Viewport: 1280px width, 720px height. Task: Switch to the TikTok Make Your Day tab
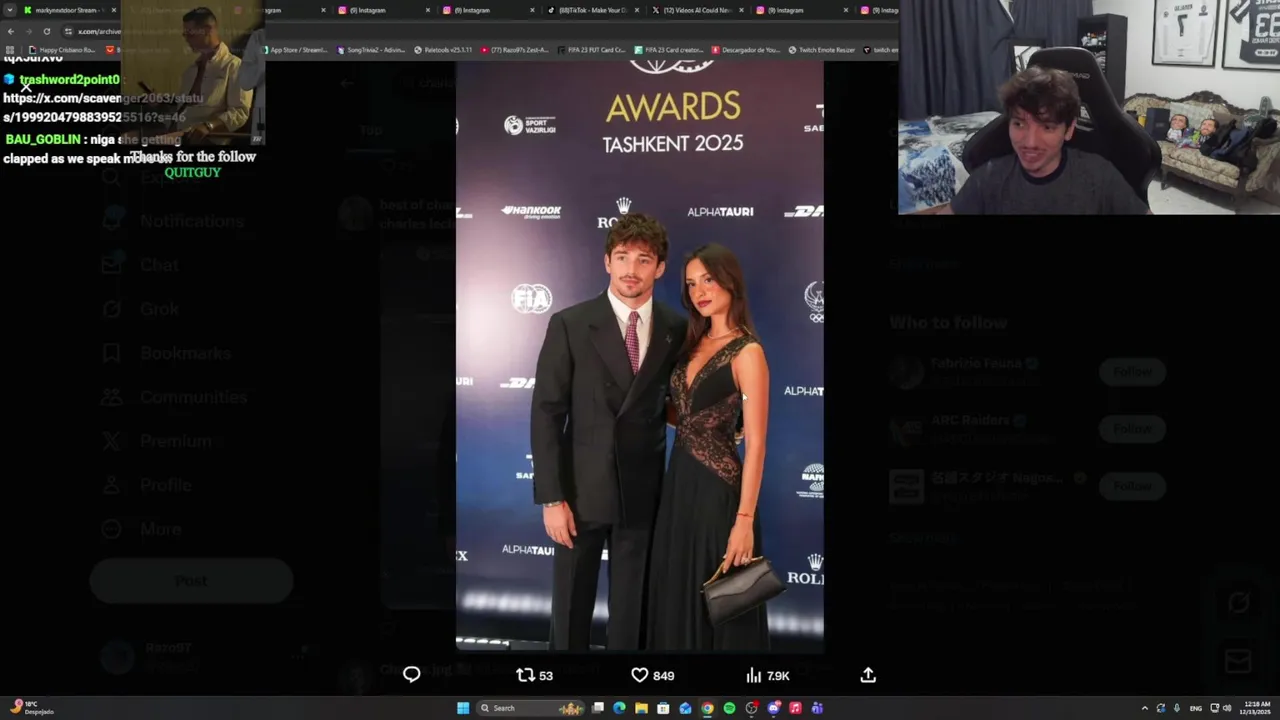593,10
